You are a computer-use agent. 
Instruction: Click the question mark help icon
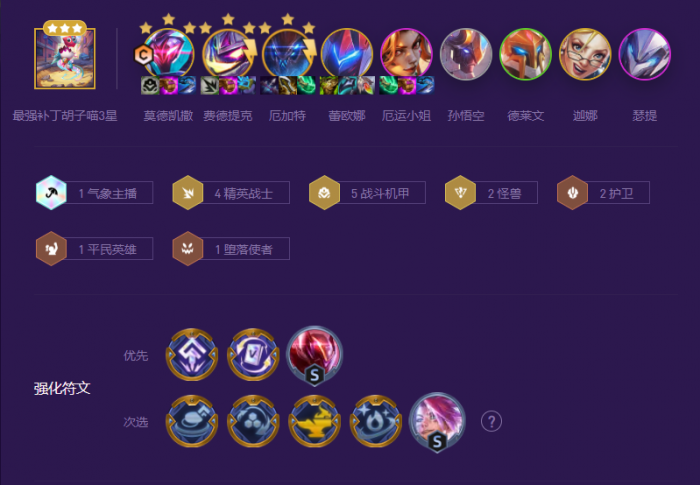(x=492, y=421)
